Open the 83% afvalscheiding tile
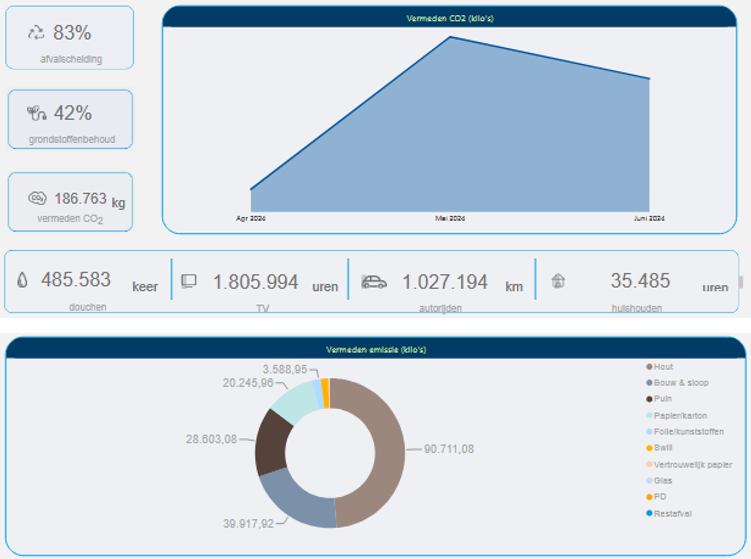This screenshot has height=559, width=751. [70, 38]
